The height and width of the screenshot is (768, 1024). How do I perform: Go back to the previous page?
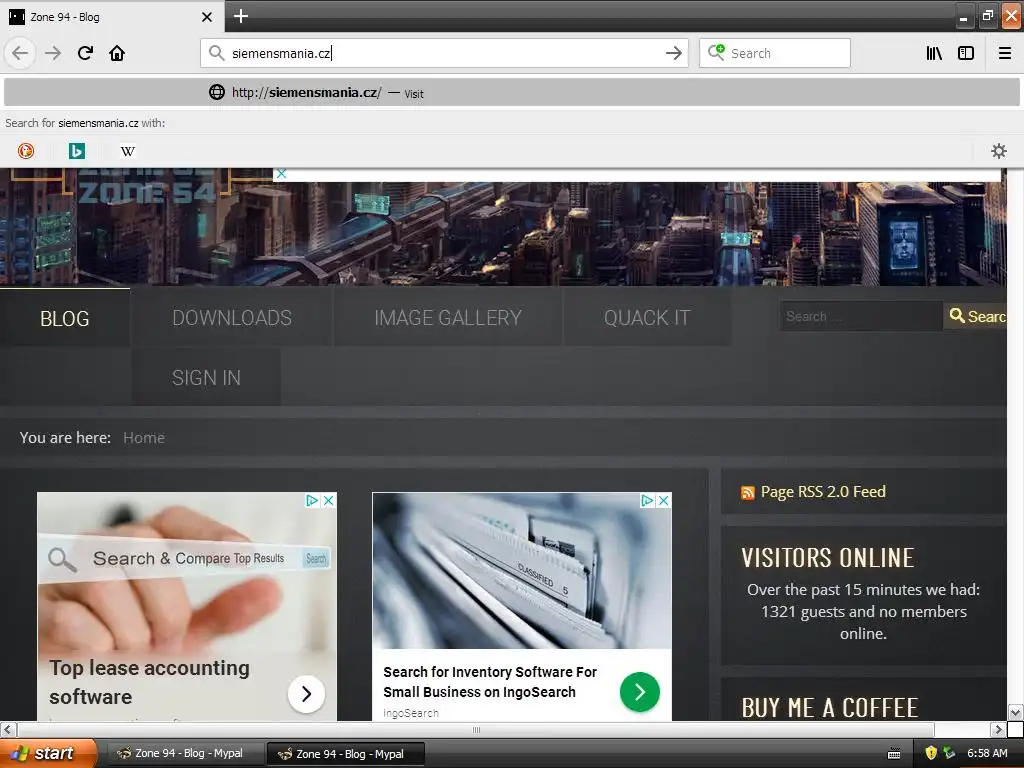(20, 53)
